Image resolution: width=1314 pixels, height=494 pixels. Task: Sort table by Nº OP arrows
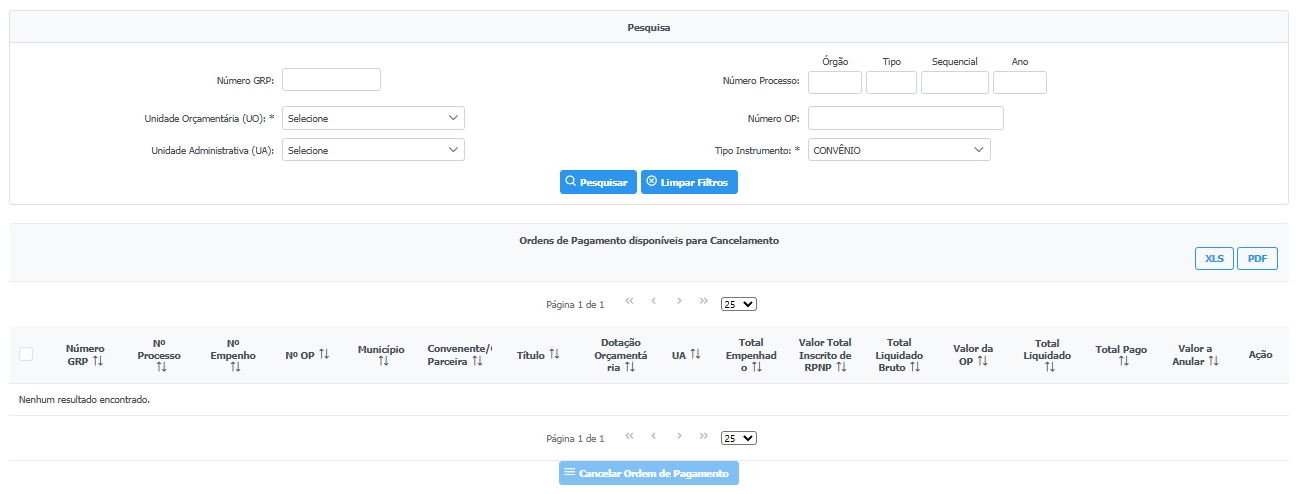323,355
